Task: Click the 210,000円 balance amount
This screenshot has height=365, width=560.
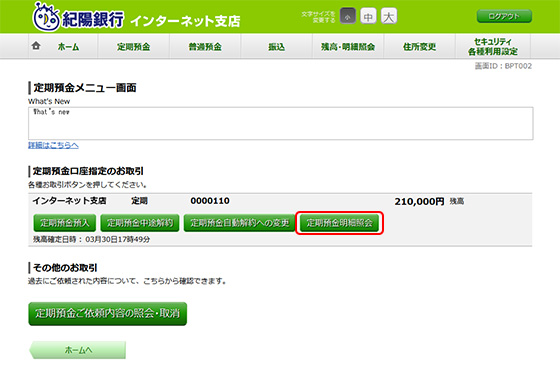Action: [419, 201]
